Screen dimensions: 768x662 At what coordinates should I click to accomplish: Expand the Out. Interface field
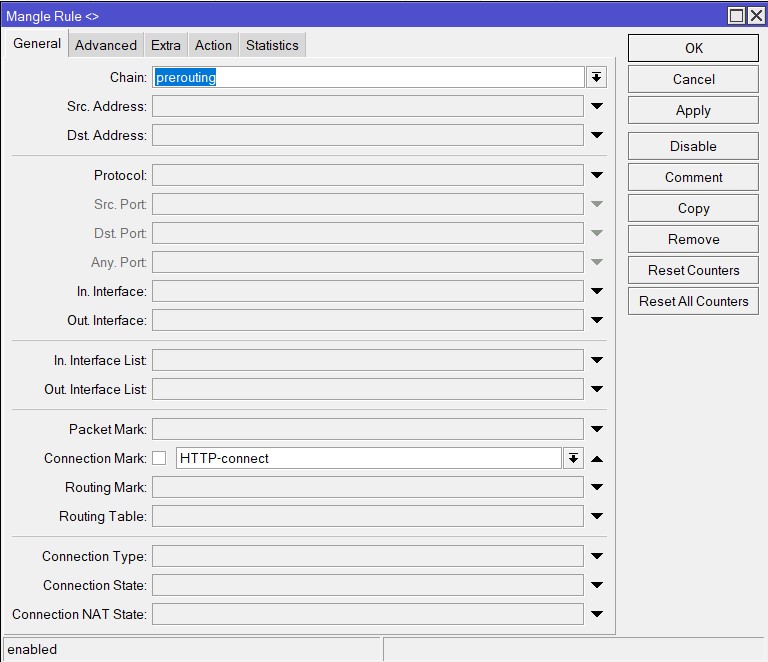pyautogui.click(x=597, y=320)
